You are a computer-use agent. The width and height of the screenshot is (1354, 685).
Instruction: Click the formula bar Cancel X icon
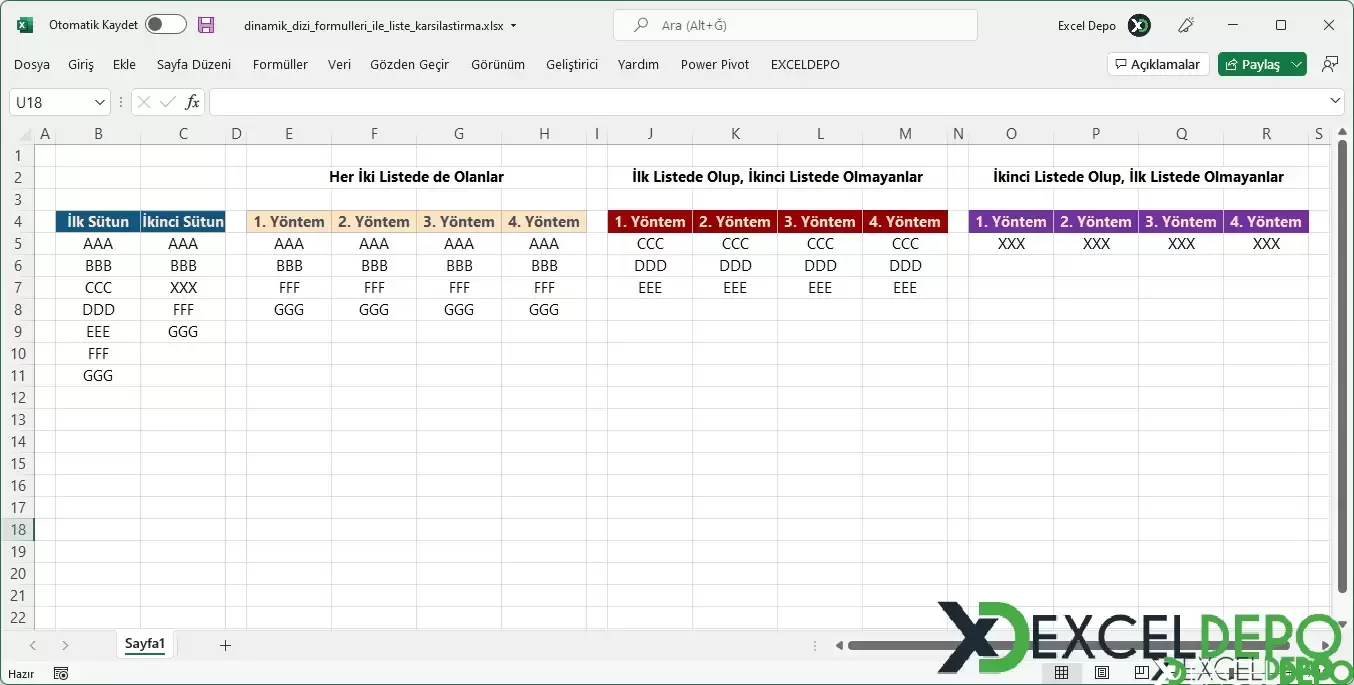(144, 102)
